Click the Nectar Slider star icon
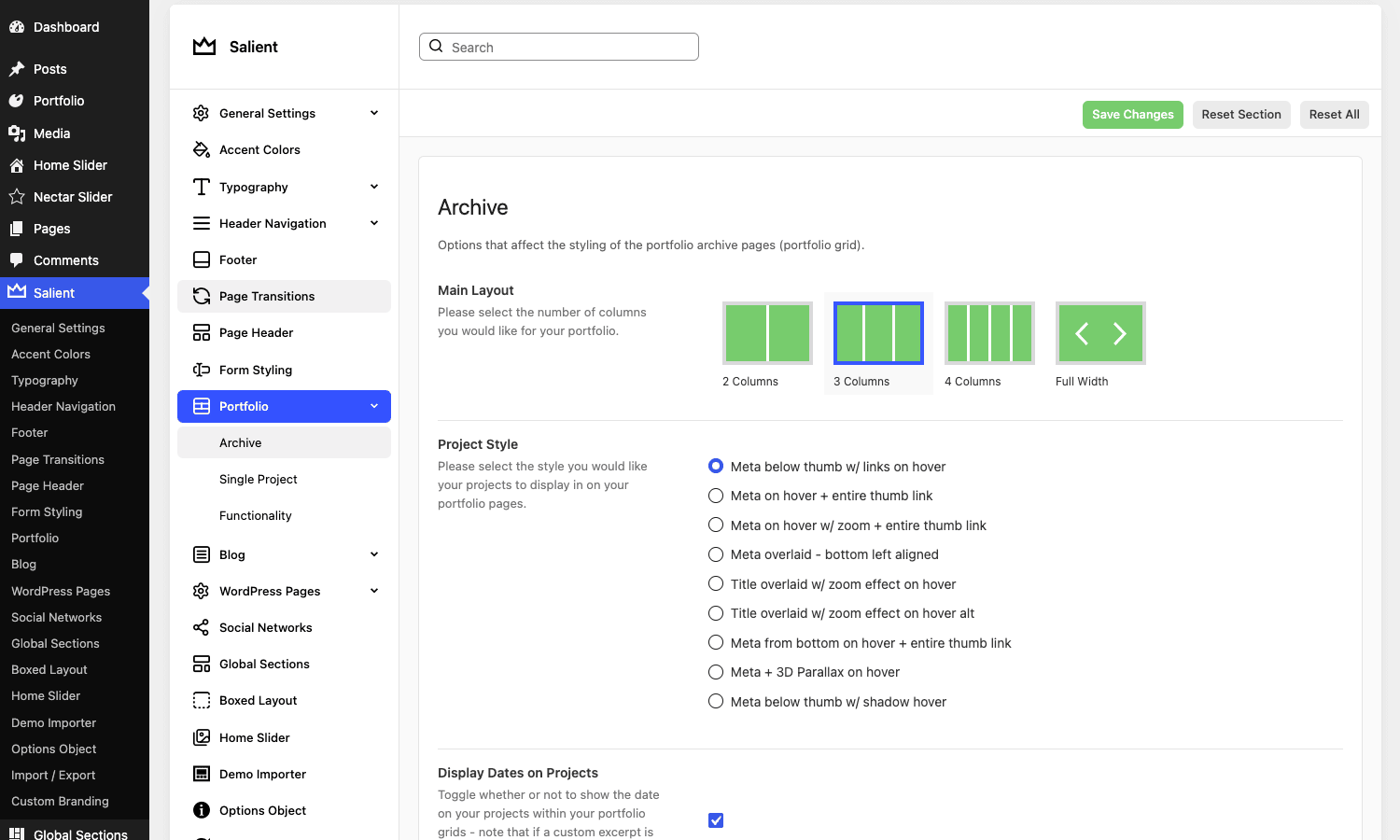This screenshot has height=840, width=1400. tap(17, 197)
